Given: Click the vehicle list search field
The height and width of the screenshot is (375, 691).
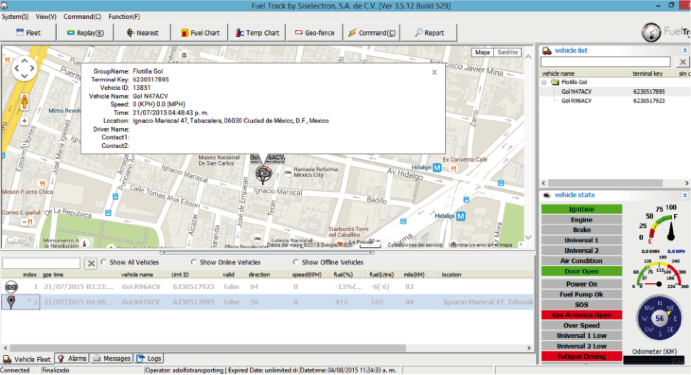Looking at the screenshot, I should tap(606, 62).
